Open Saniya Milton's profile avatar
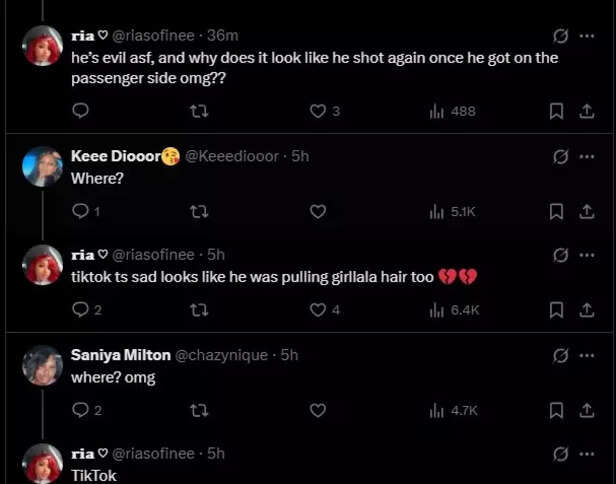The height and width of the screenshot is (484, 616). [43, 365]
